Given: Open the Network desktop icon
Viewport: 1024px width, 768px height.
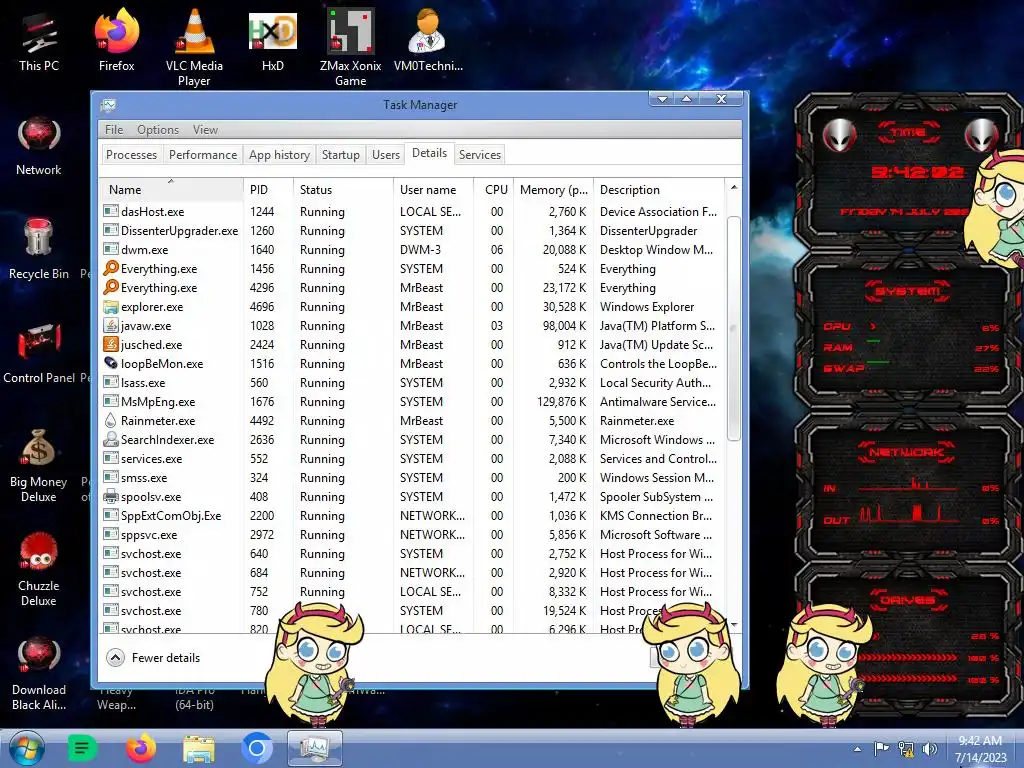Looking at the screenshot, I should click(39, 146).
